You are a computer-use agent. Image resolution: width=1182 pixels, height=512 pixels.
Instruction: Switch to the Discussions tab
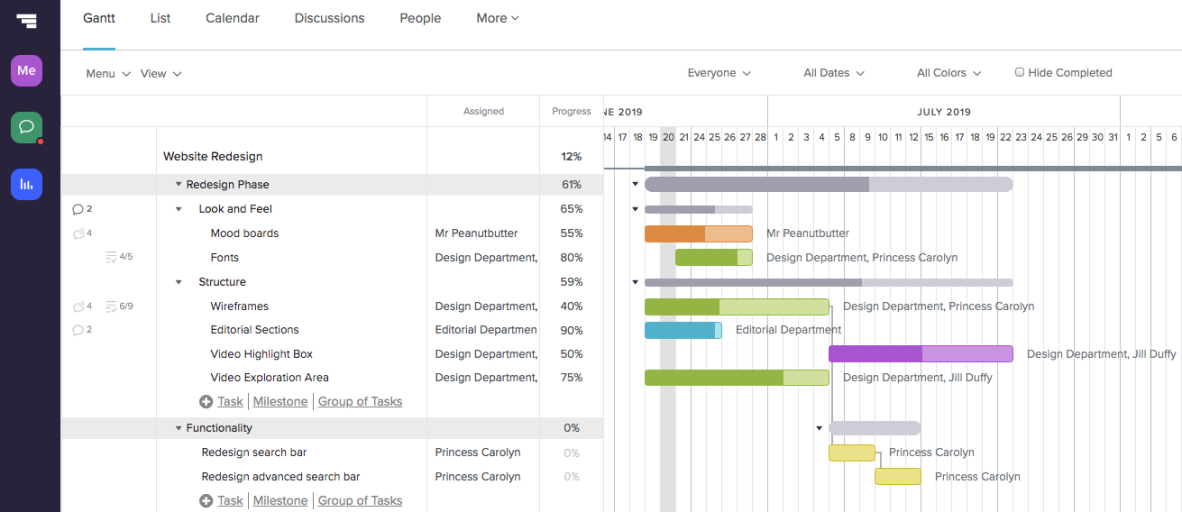pos(329,18)
